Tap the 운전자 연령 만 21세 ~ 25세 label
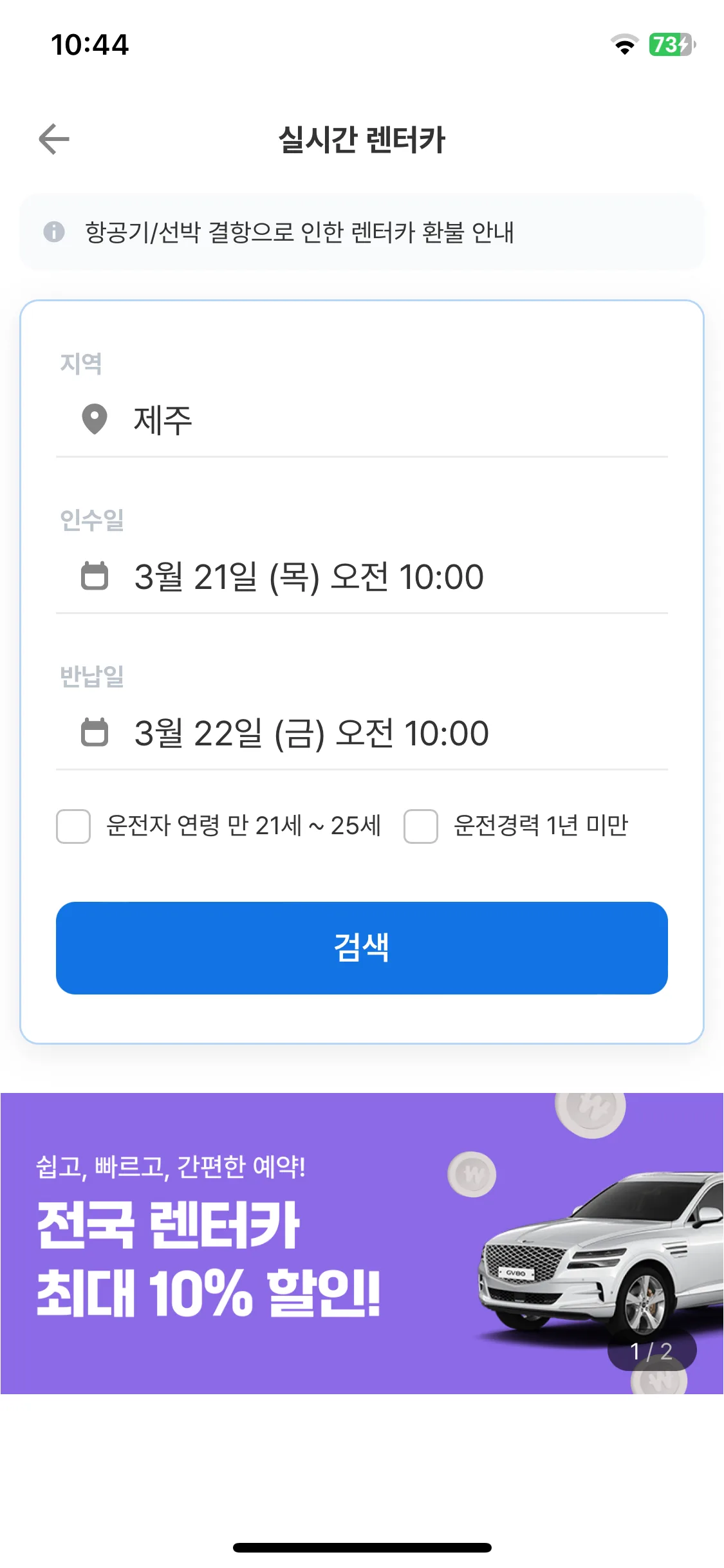724x1568 pixels. (x=244, y=826)
